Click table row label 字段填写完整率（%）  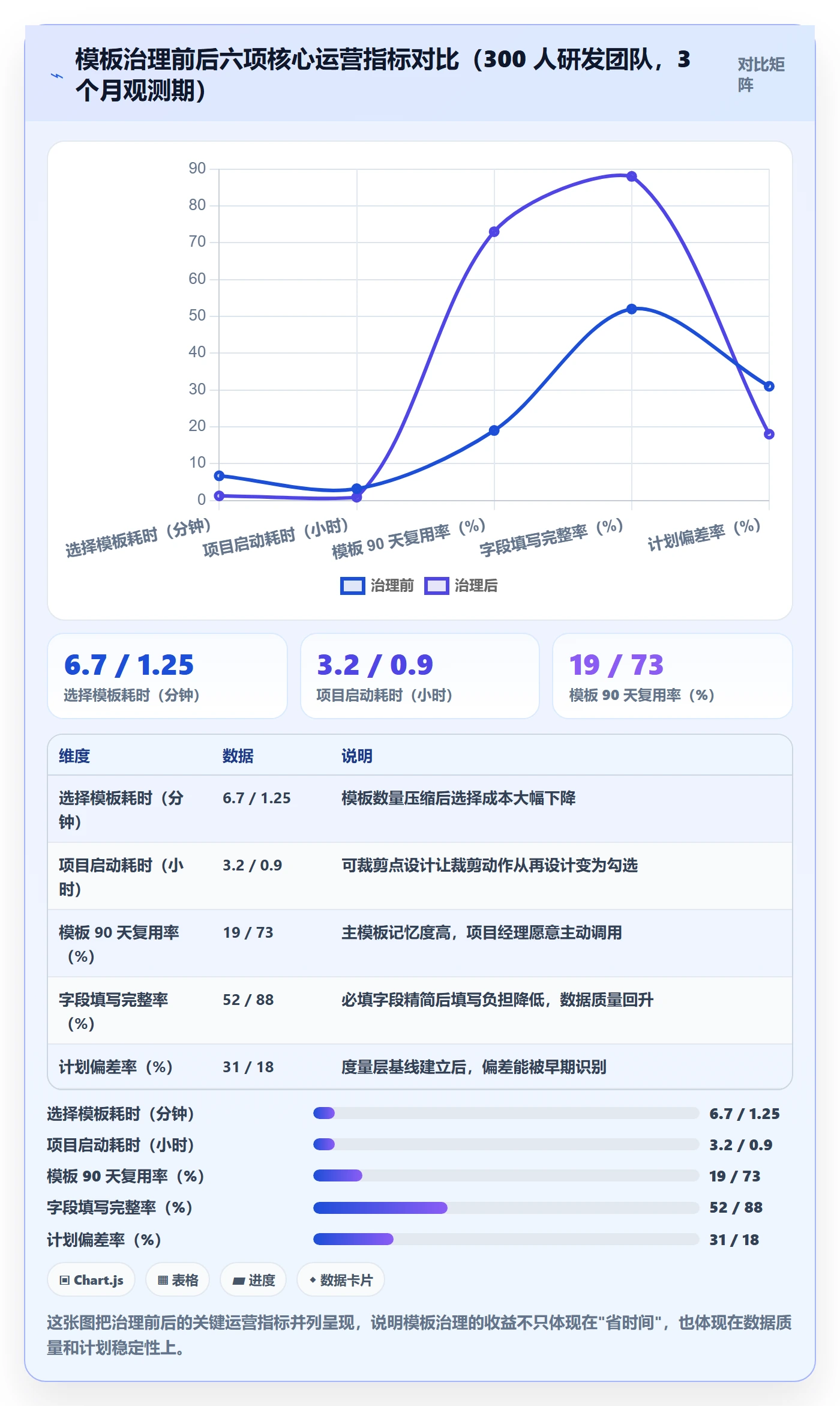click(x=114, y=1011)
